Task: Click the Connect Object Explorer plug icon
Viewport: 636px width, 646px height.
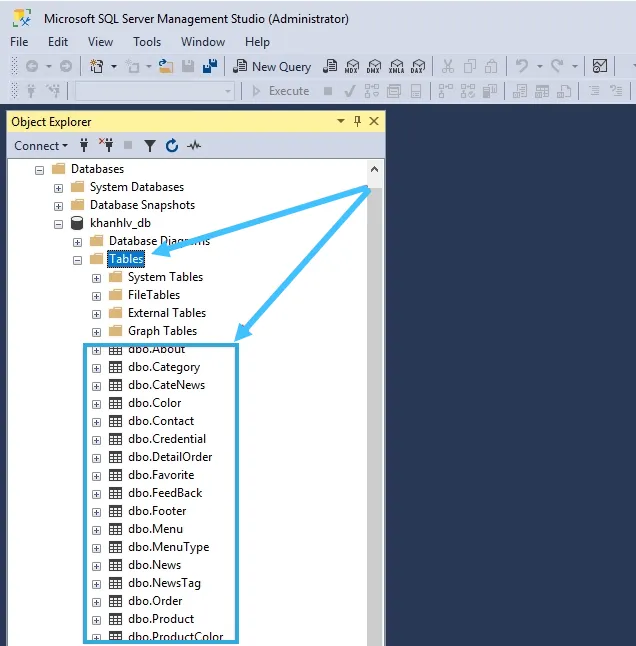Action: pos(84,145)
